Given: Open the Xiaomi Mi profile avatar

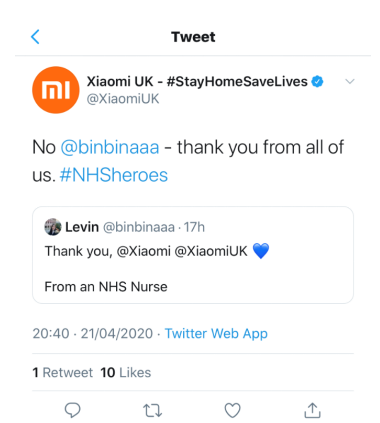Looking at the screenshot, I should [x=56, y=90].
